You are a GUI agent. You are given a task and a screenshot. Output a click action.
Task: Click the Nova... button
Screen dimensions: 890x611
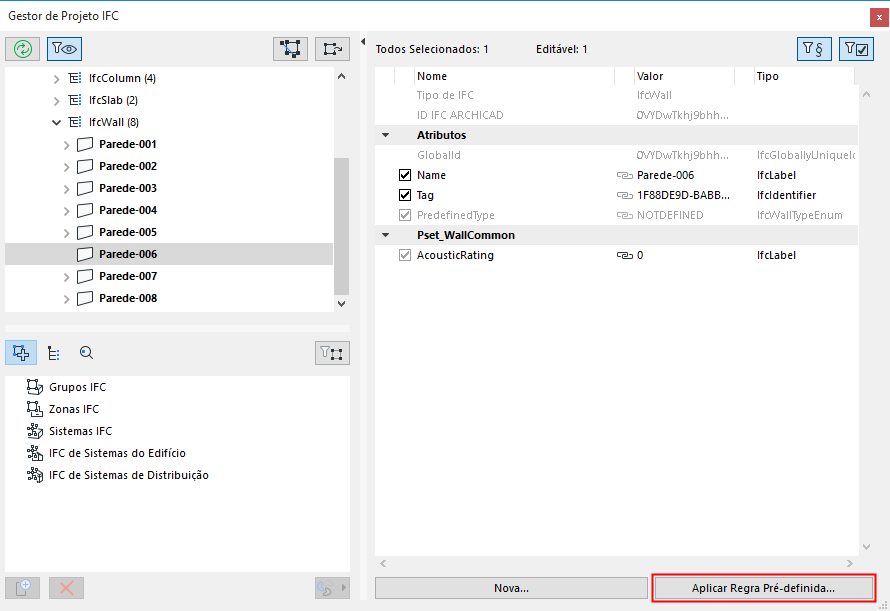(511, 588)
